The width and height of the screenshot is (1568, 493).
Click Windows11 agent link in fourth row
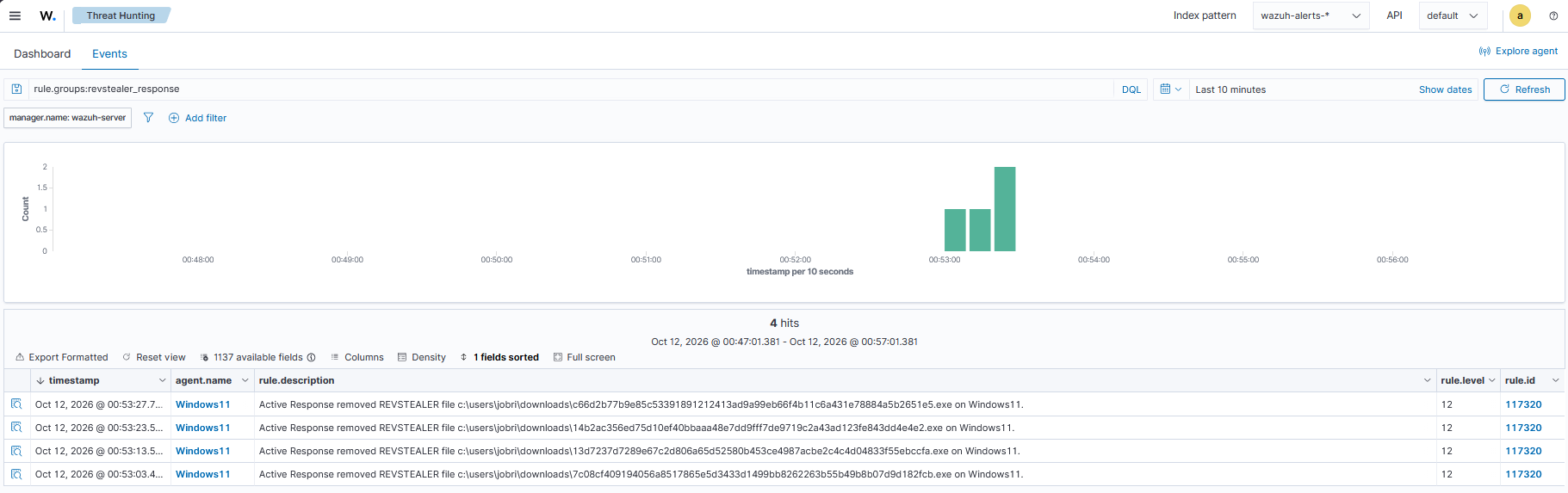[x=202, y=474]
